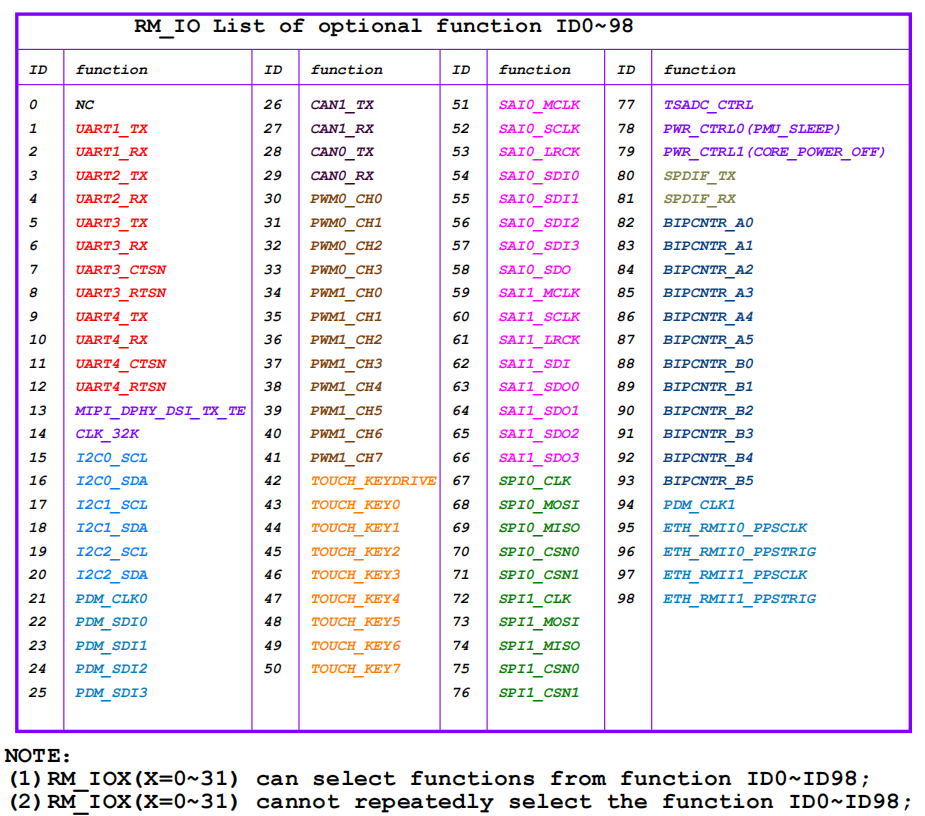Select SPI0_CSN1 function text

click(x=539, y=575)
